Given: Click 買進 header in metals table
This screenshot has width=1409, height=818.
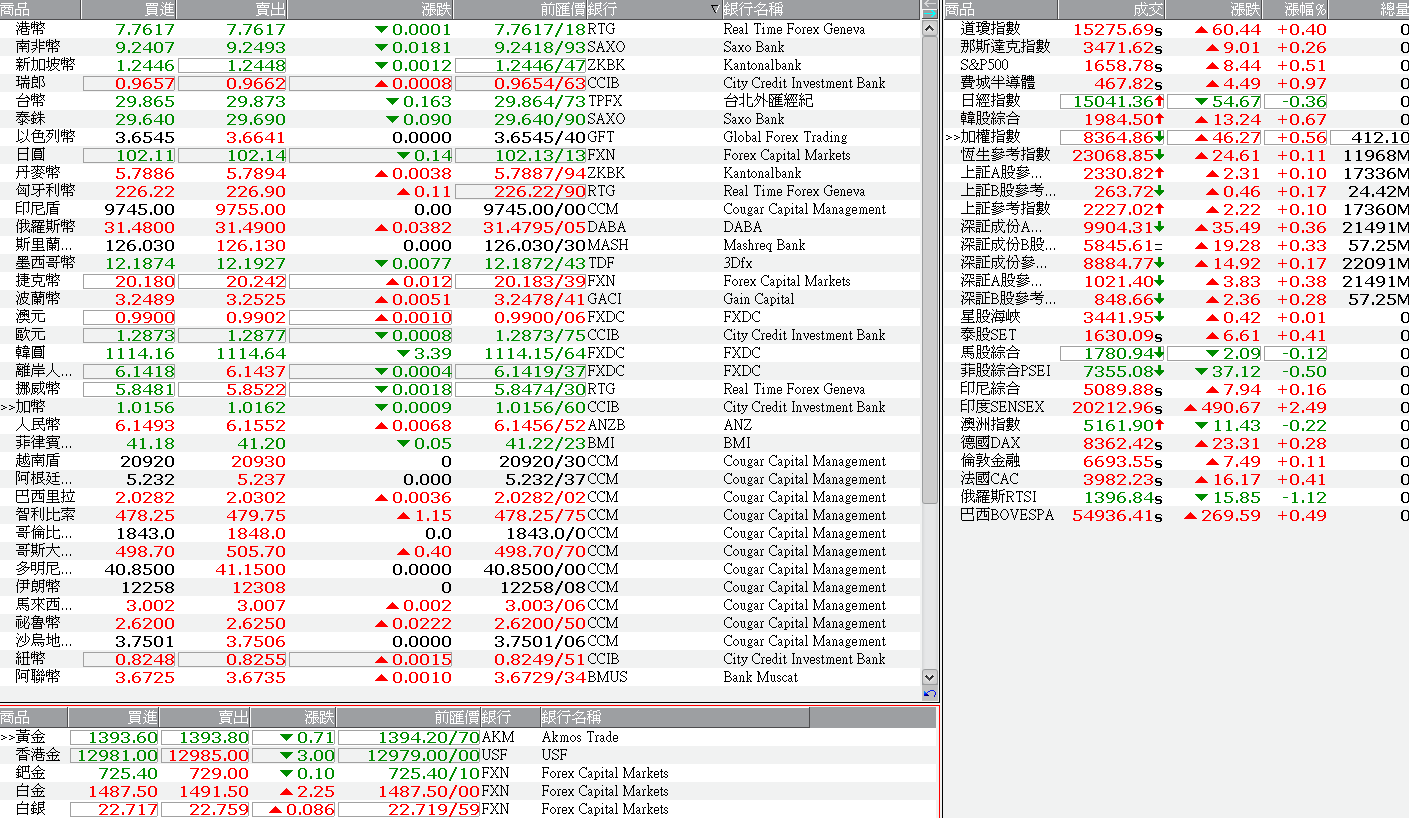Looking at the screenshot, I should [114, 717].
